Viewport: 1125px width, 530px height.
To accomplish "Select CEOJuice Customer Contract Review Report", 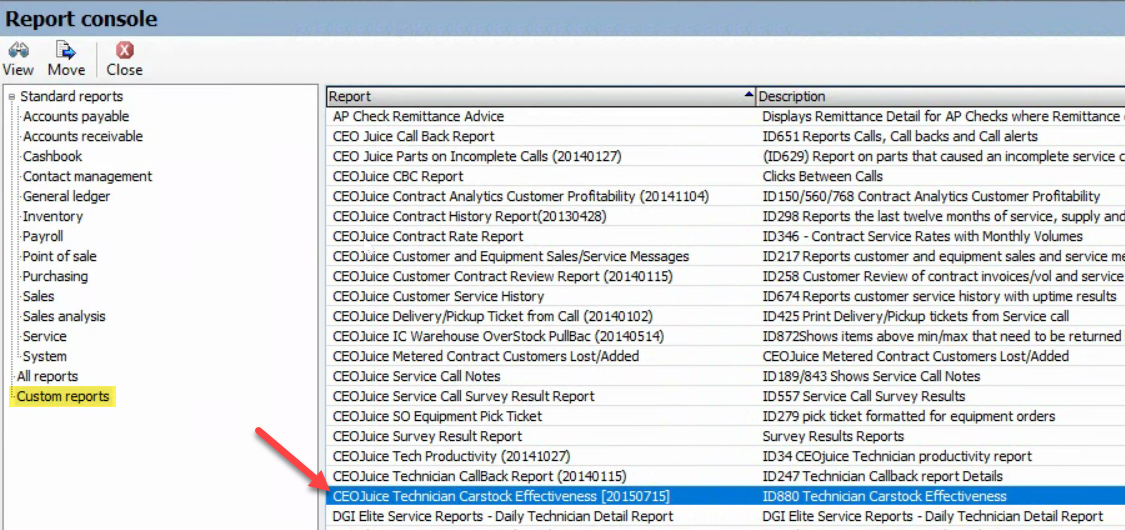I will [502, 276].
